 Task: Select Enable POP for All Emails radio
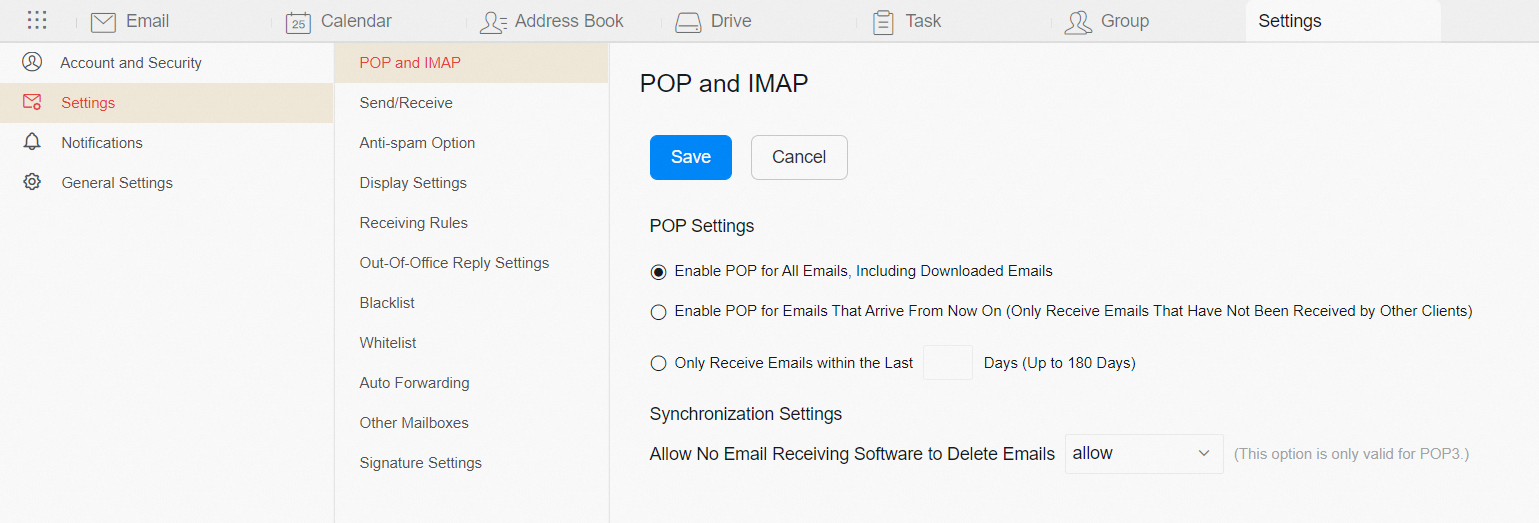(658, 272)
